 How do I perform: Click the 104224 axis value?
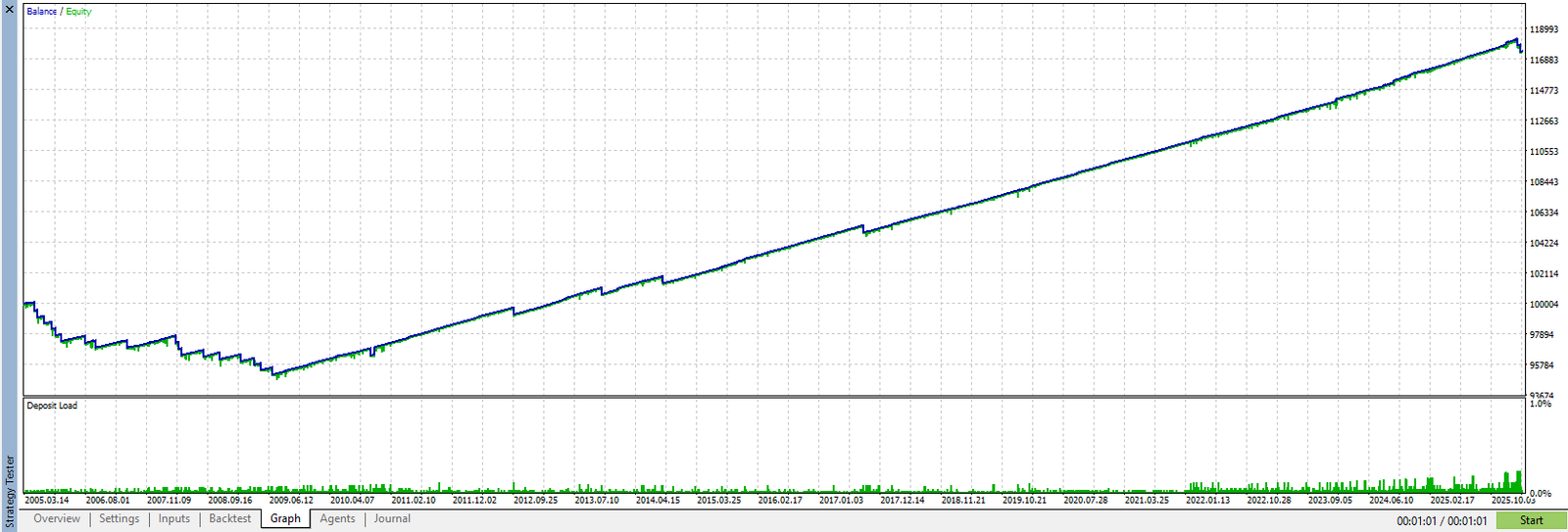coord(1544,243)
